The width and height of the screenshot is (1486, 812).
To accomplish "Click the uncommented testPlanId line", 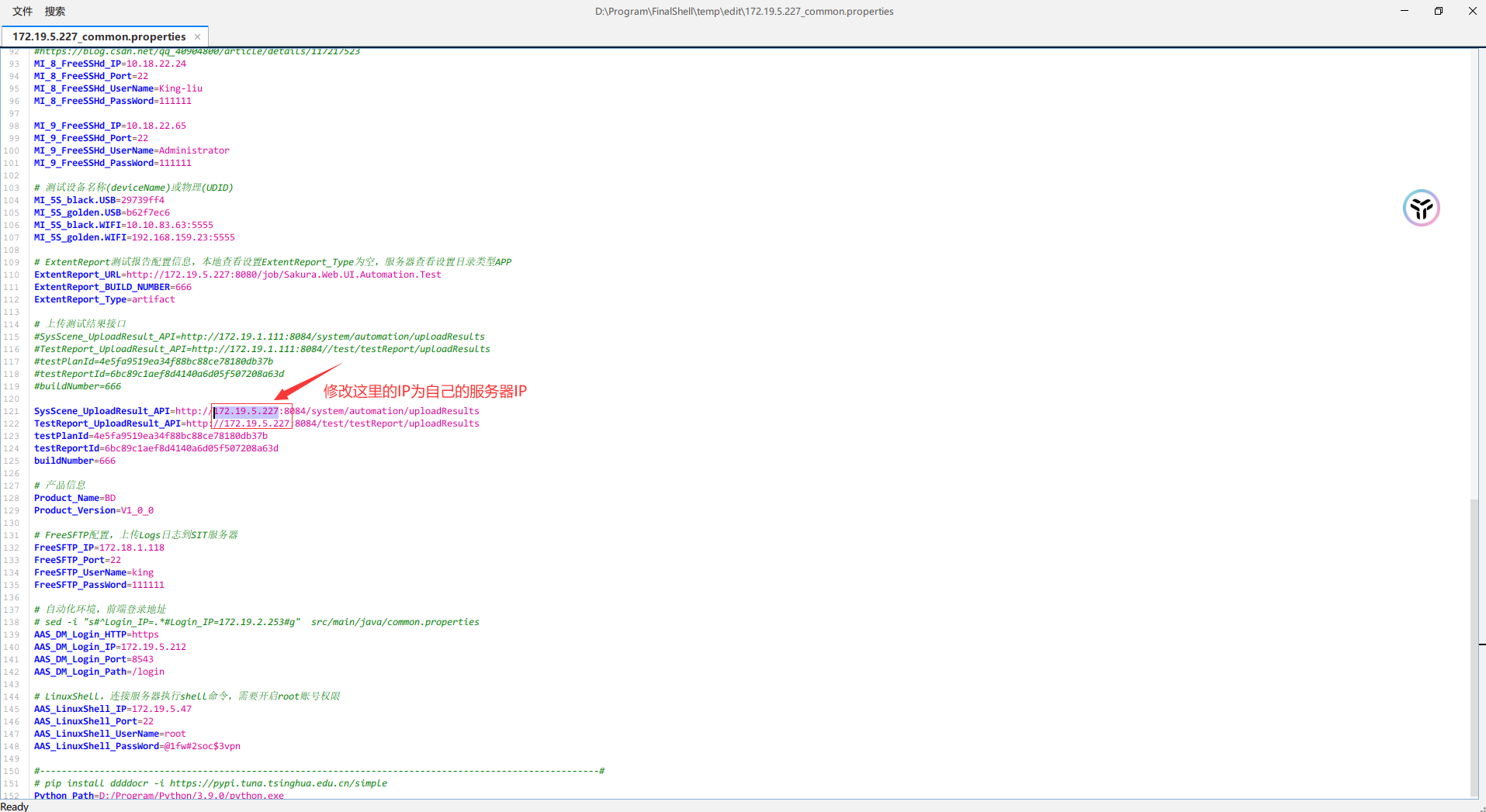I will click(151, 436).
